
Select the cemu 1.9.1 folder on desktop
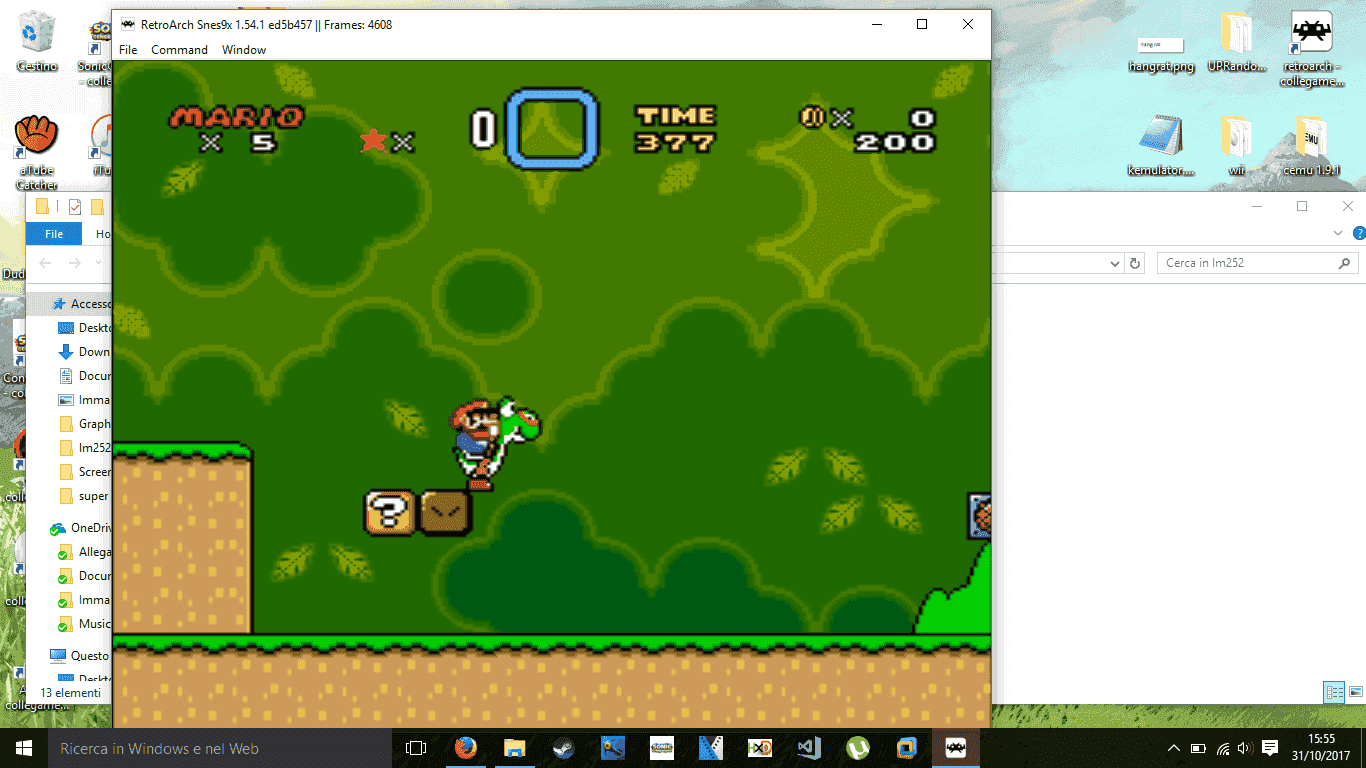[1312, 146]
